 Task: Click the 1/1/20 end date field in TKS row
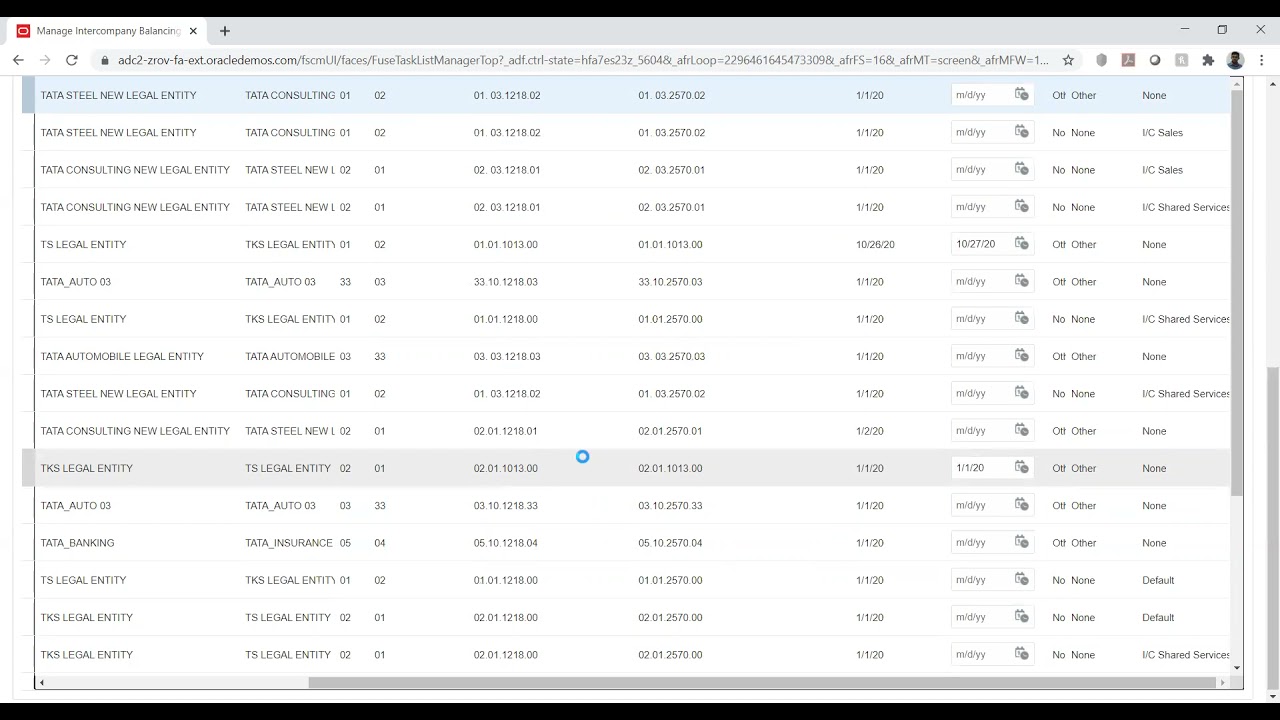(x=981, y=468)
